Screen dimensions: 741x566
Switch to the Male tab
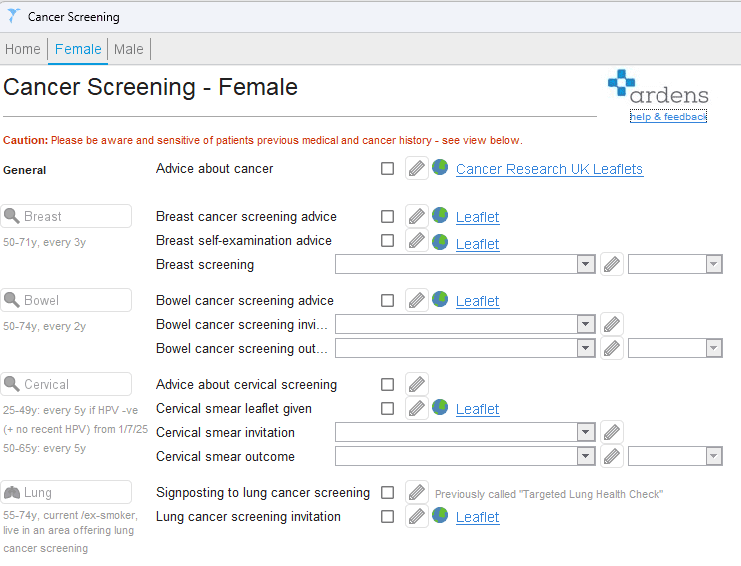coord(129,49)
